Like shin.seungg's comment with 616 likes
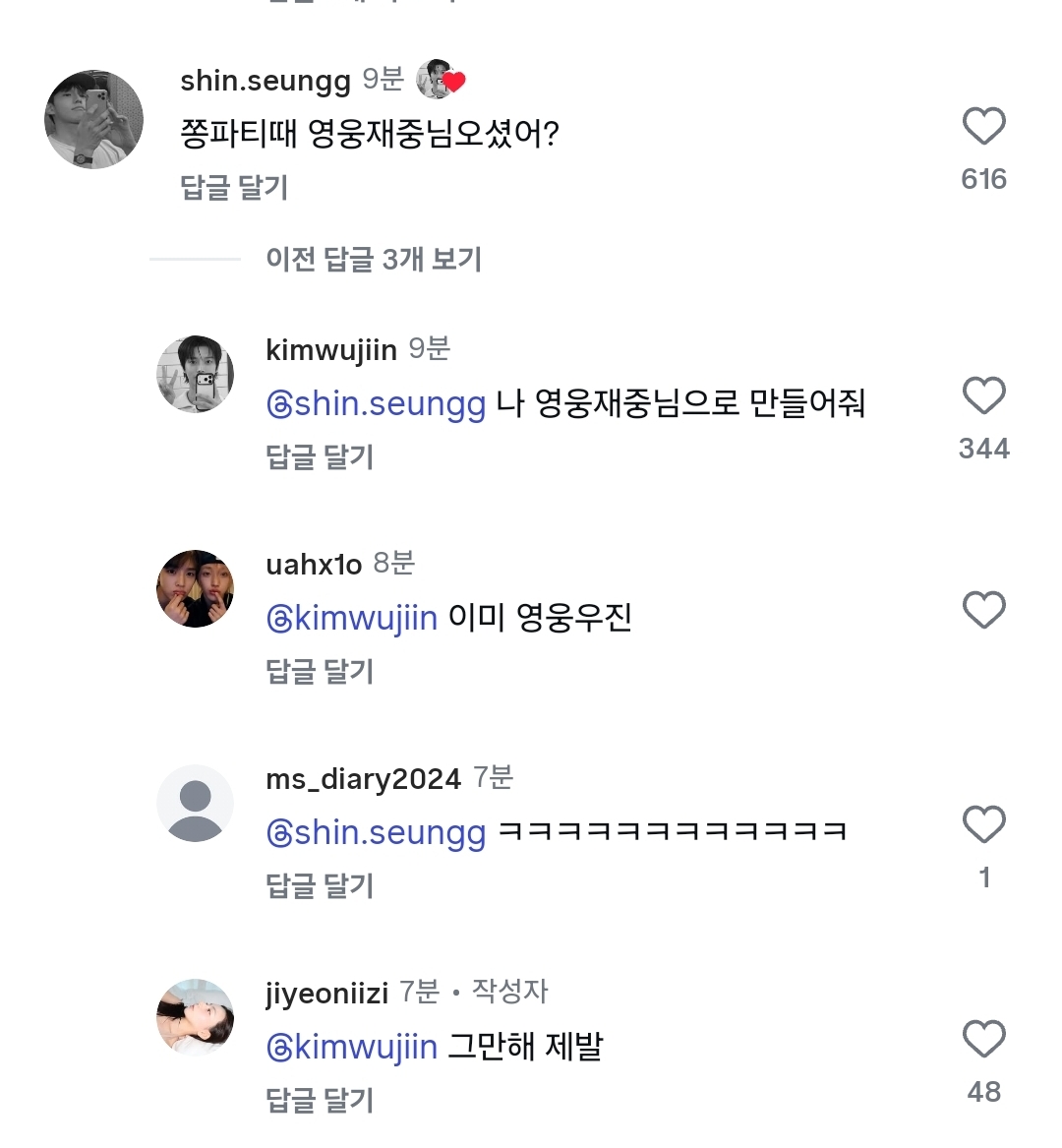 (983, 127)
